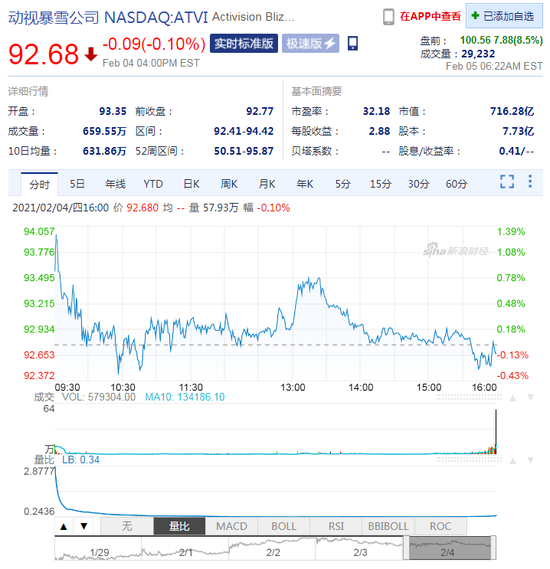Enable the MACD indicator

point(231,526)
